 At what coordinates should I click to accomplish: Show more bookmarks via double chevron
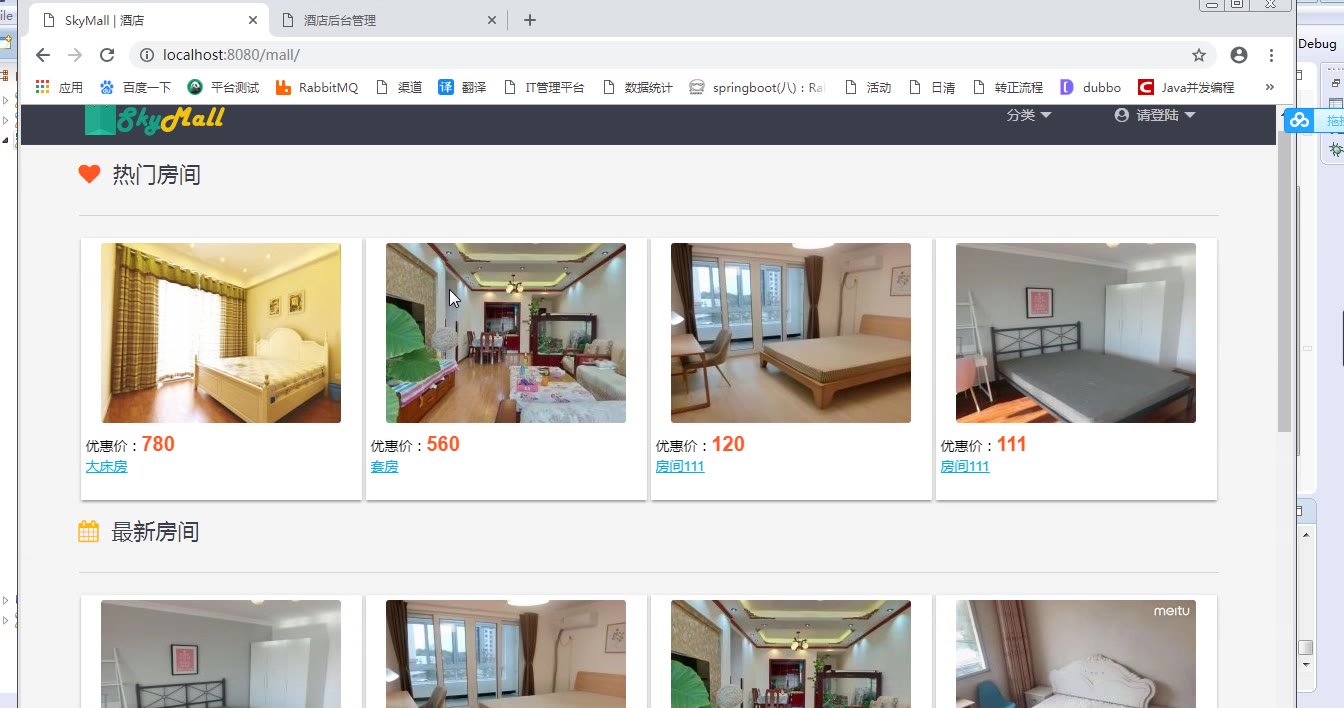click(1270, 87)
